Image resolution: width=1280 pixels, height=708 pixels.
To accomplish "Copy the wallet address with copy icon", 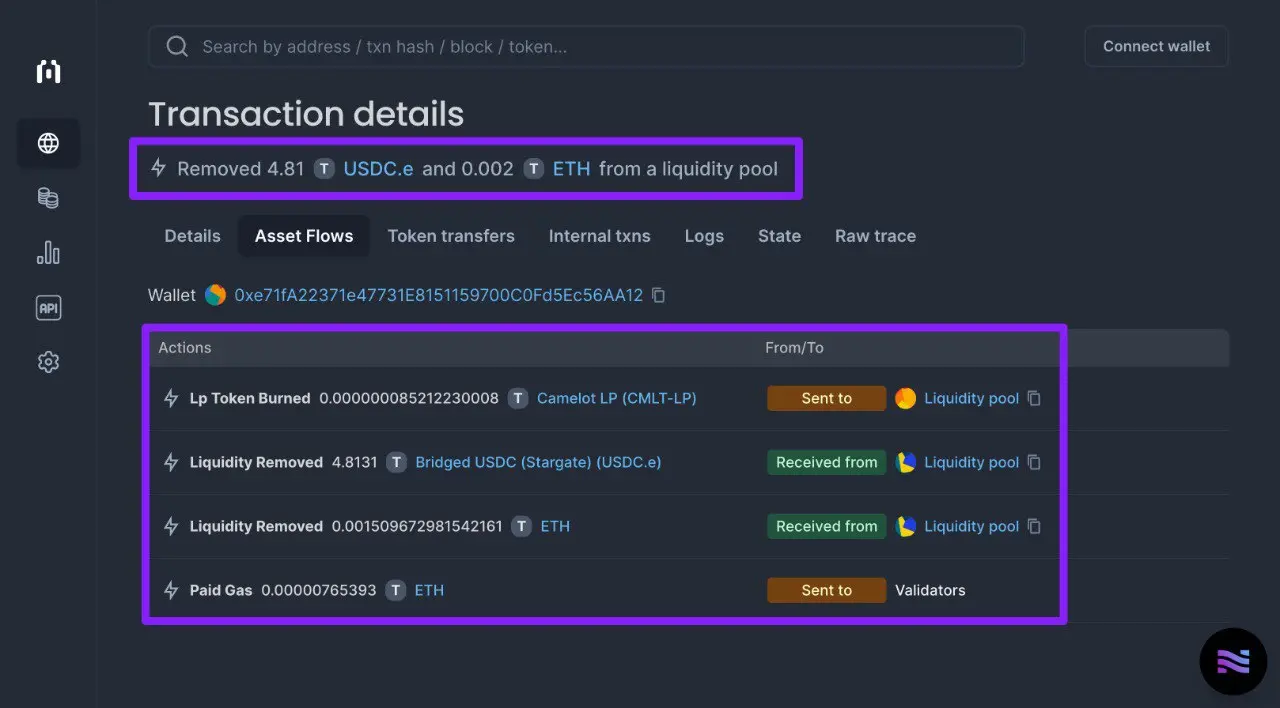I will [658, 295].
